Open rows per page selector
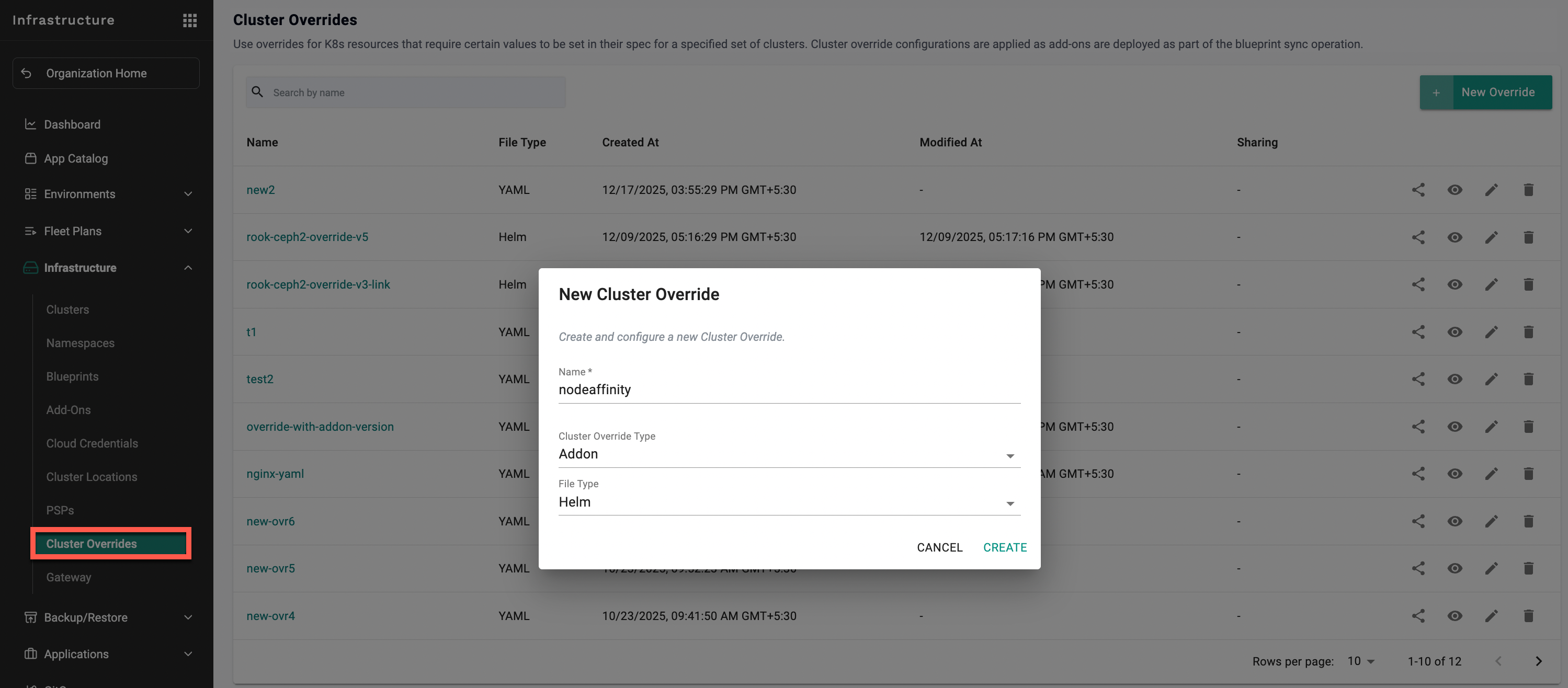This screenshot has width=1568, height=688. coord(1360,661)
